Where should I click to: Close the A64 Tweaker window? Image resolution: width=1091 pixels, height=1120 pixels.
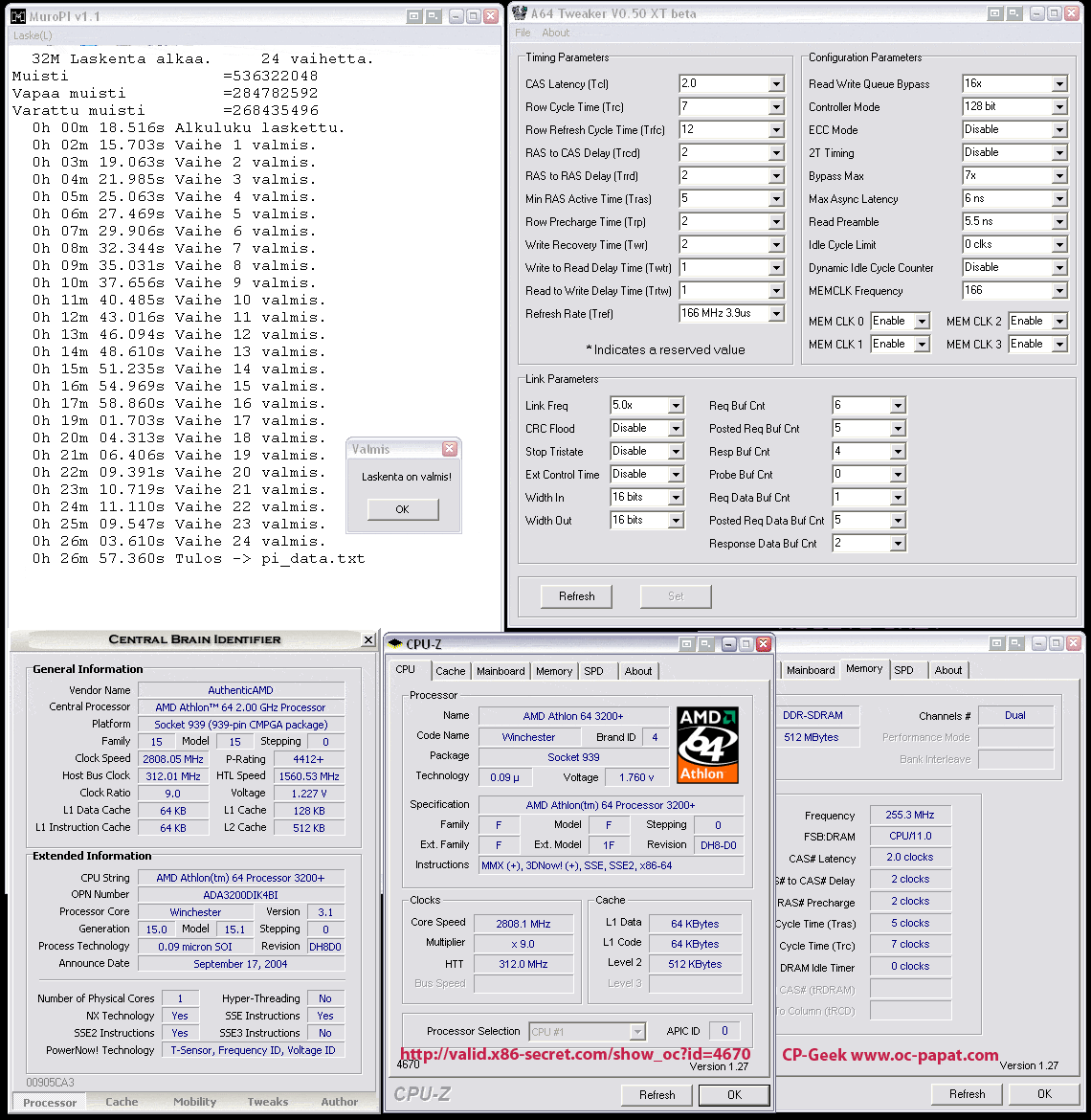pyautogui.click(x=1071, y=12)
